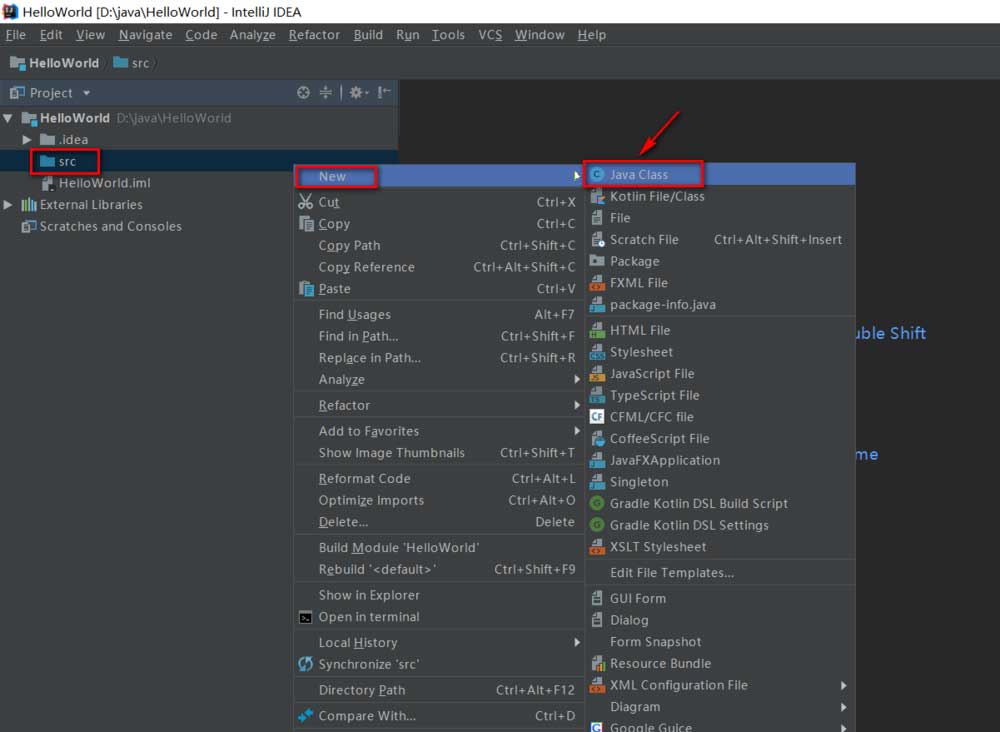Screen dimensions: 1000x732
Task: Click the Gradle Kotlin DSL Settings icon
Action: 597,525
